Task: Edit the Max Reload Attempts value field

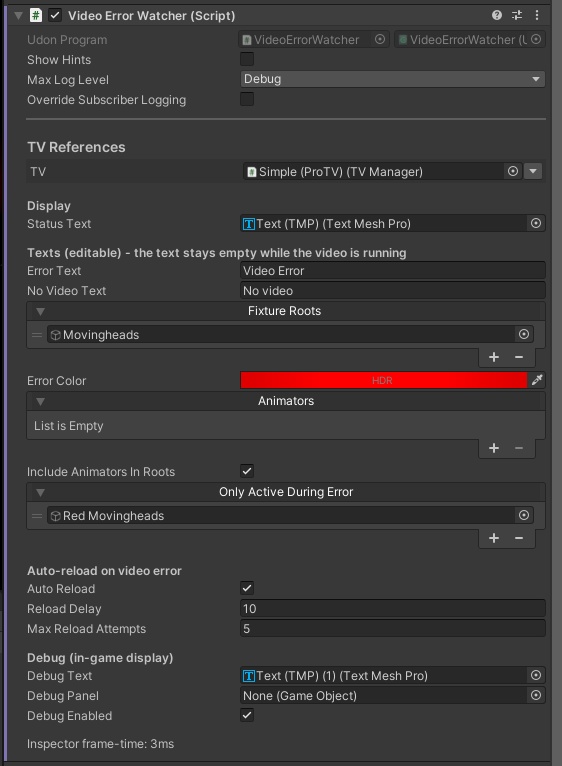Action: (392, 628)
